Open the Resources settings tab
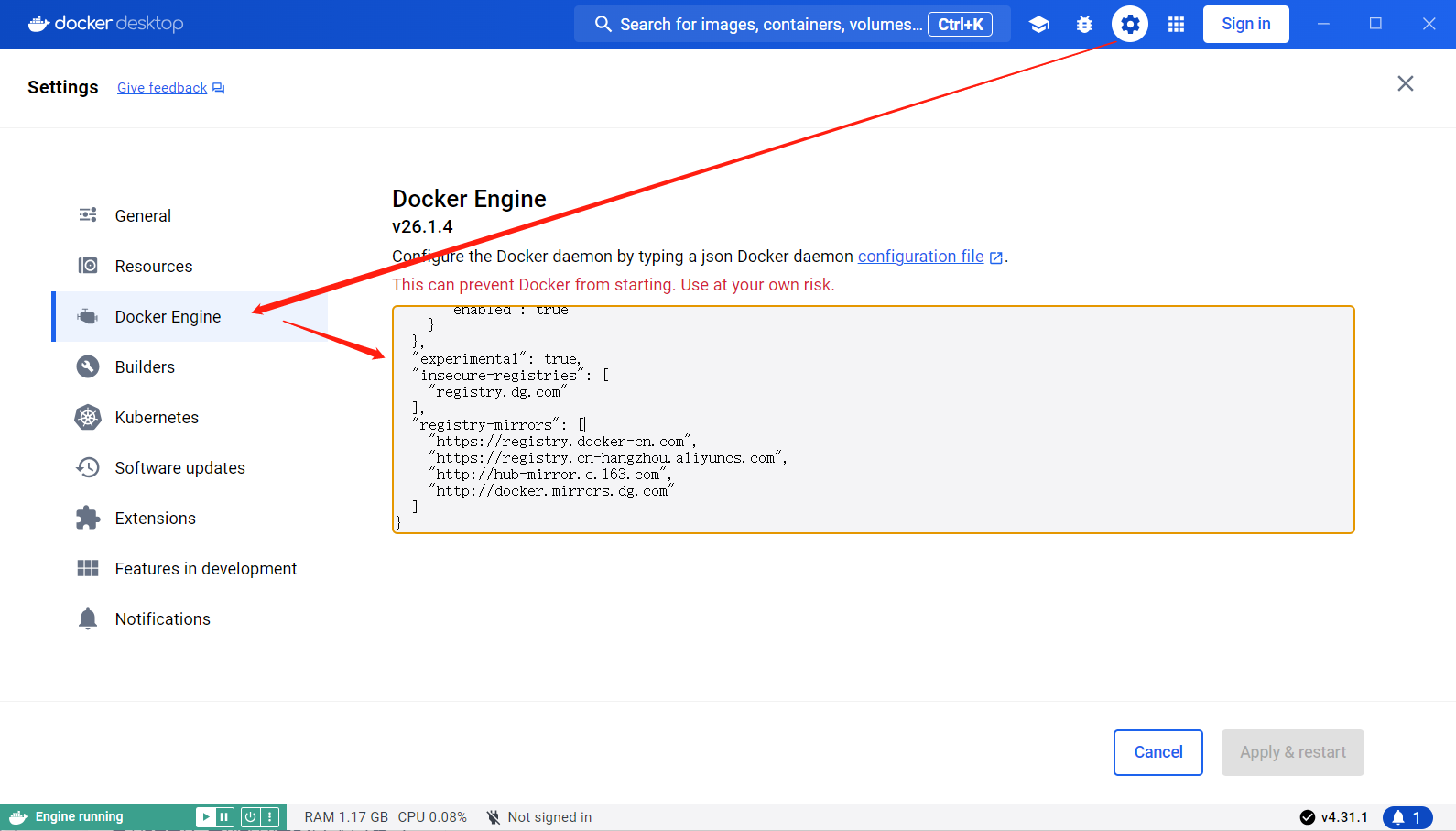The image size is (1456, 831). pyautogui.click(x=190, y=266)
